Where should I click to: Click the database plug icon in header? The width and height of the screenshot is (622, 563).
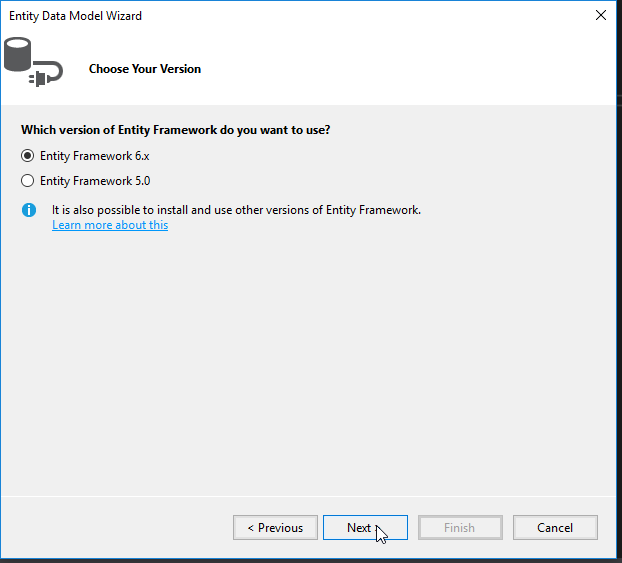pos(32,60)
